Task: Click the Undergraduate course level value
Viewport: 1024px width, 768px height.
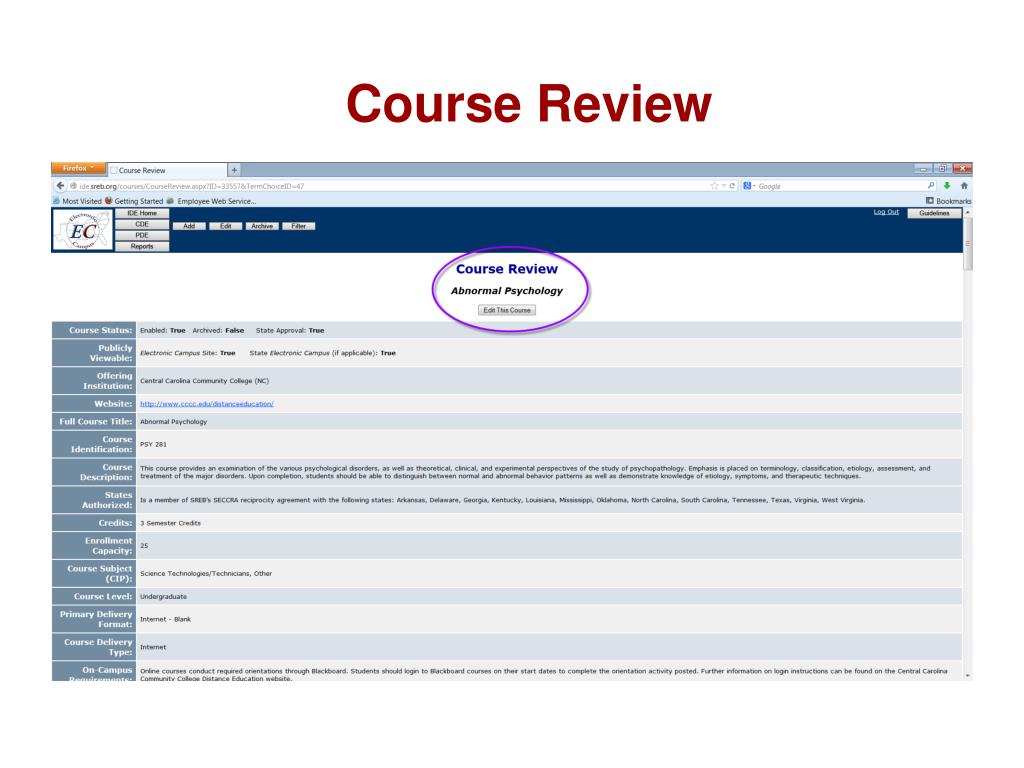Action: (163, 597)
